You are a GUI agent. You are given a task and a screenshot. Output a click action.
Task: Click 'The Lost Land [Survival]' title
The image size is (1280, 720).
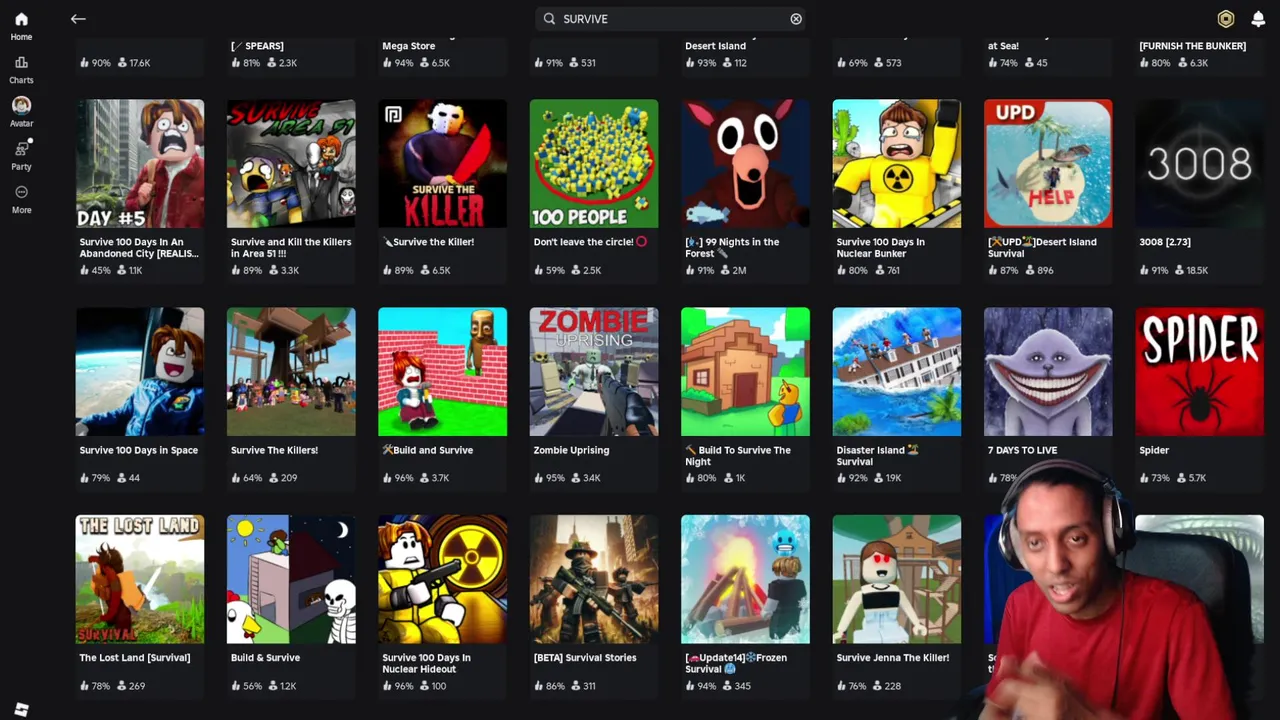click(x=134, y=658)
